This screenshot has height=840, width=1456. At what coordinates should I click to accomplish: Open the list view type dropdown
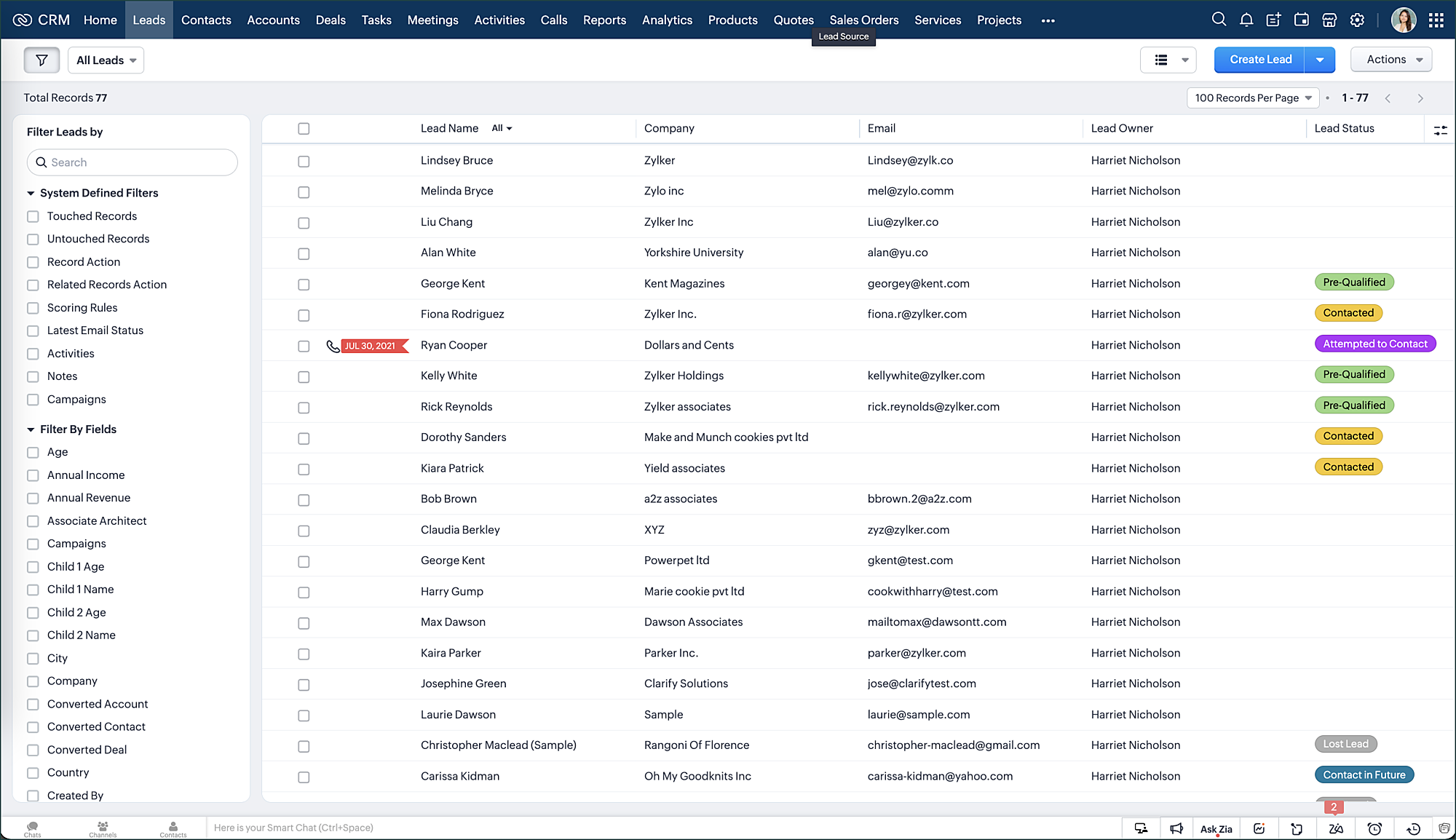click(x=1168, y=60)
